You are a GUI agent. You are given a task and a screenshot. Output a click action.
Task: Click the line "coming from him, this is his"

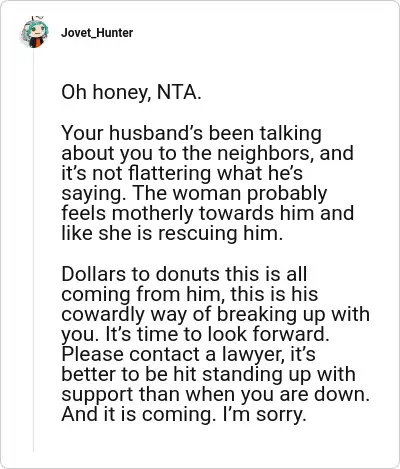[189, 294]
